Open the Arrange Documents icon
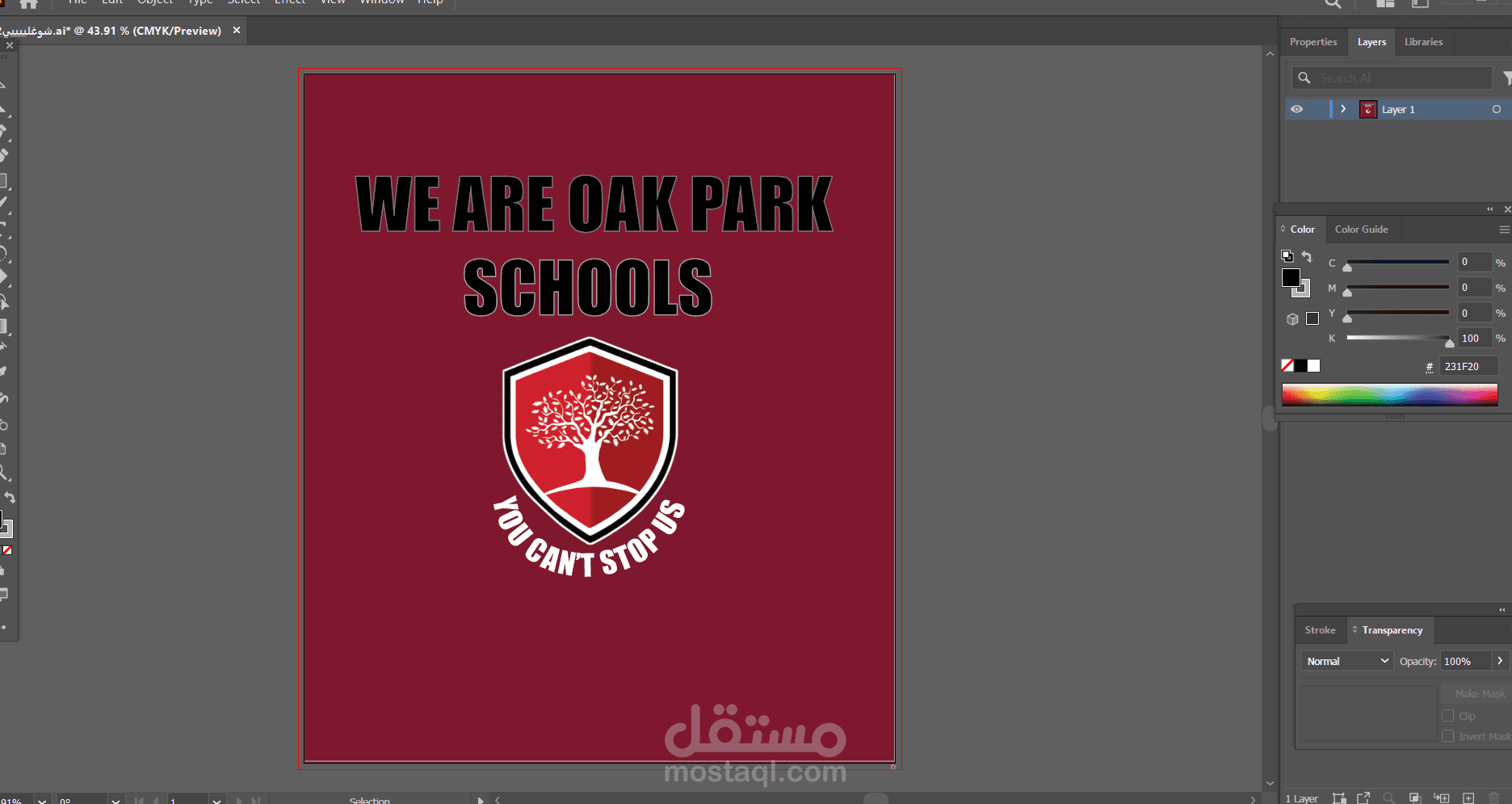1512x804 pixels. [x=1386, y=4]
